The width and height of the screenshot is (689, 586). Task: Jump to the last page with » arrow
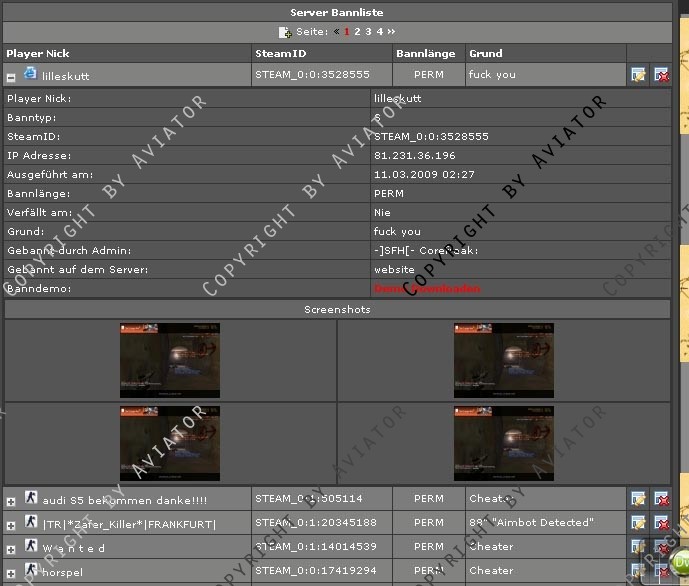tap(390, 32)
